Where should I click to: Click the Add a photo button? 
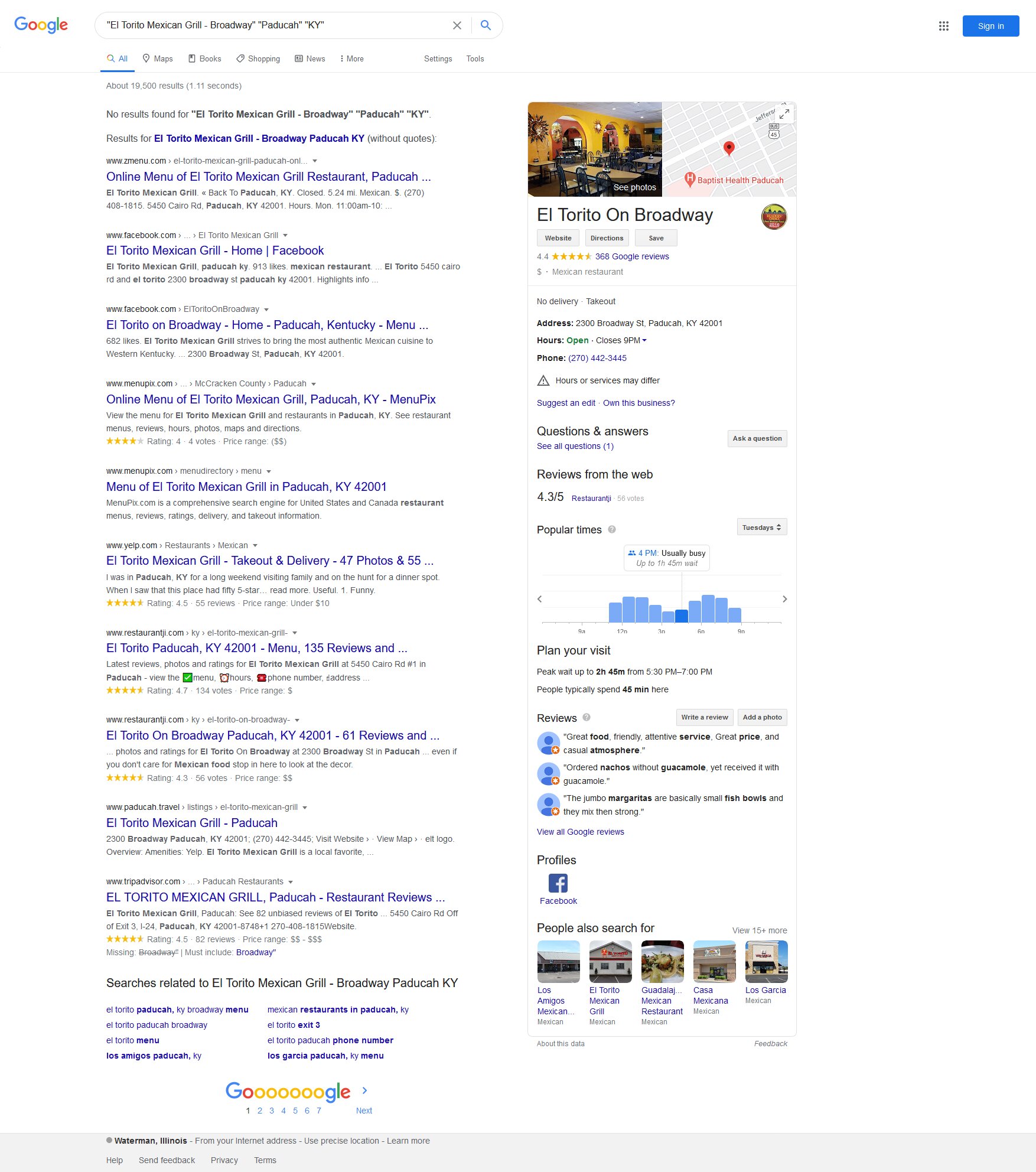762,717
